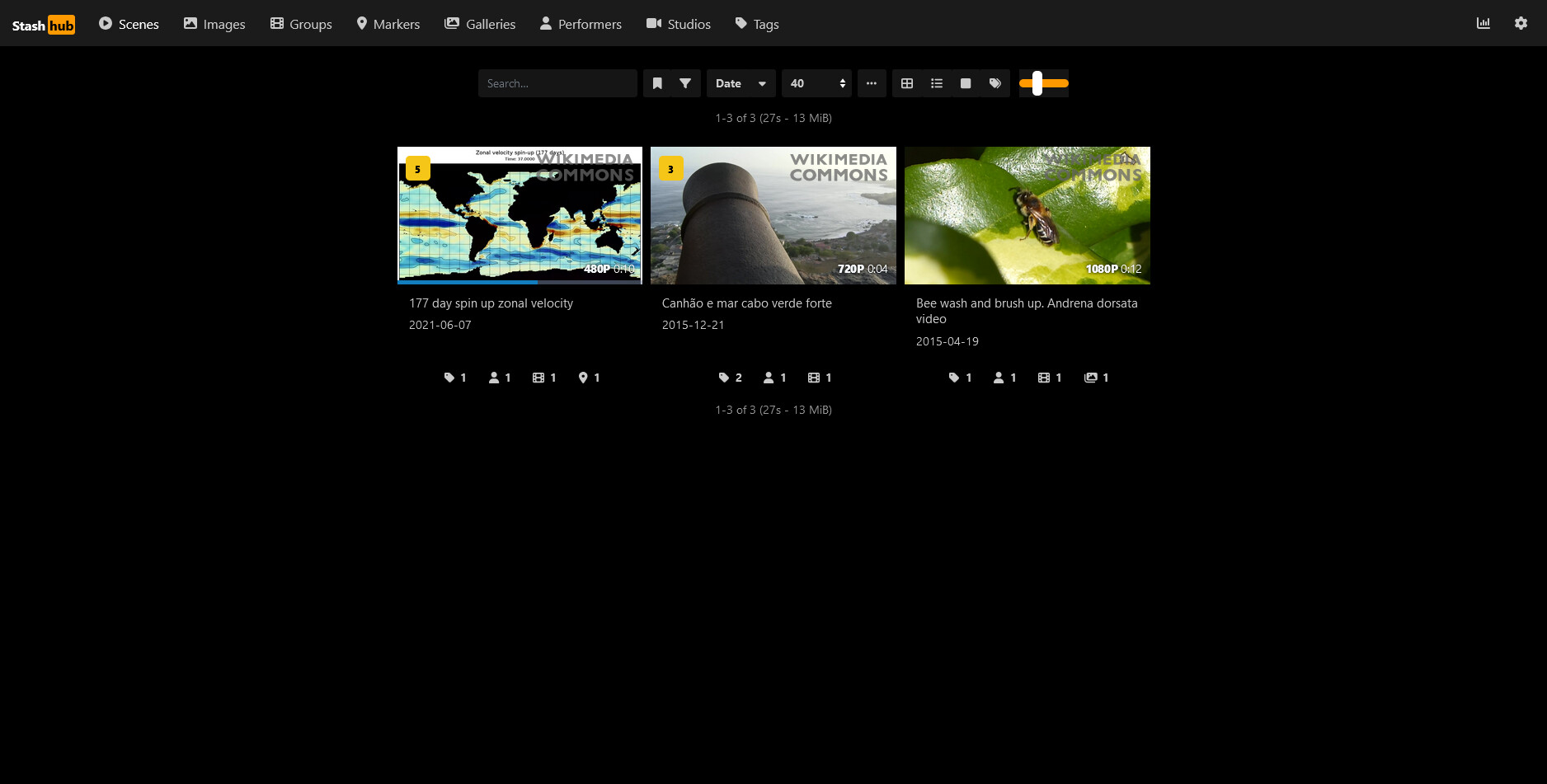Open 'Canhão e mar cabo verde forte' title
The width and height of the screenshot is (1547, 784).
[747, 303]
